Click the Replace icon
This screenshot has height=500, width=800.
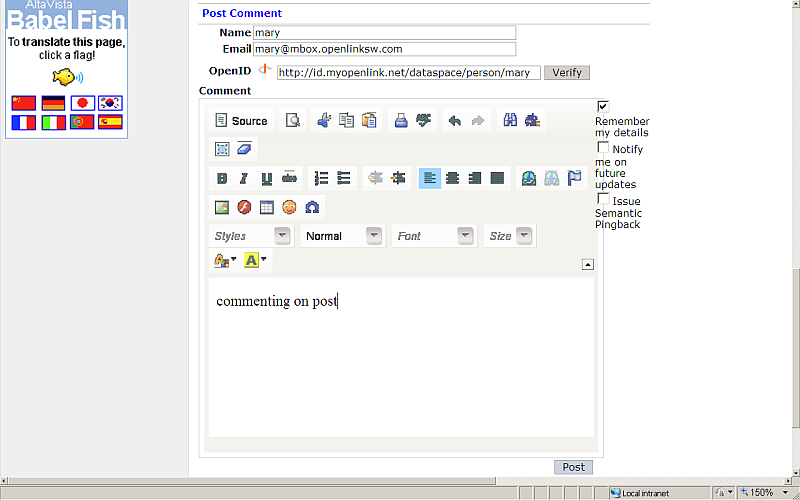[532, 120]
